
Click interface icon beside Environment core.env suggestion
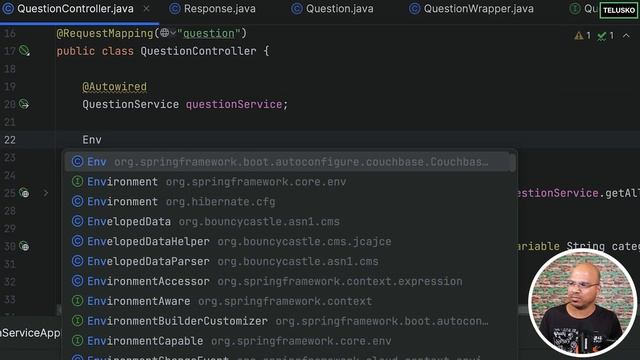78,182
